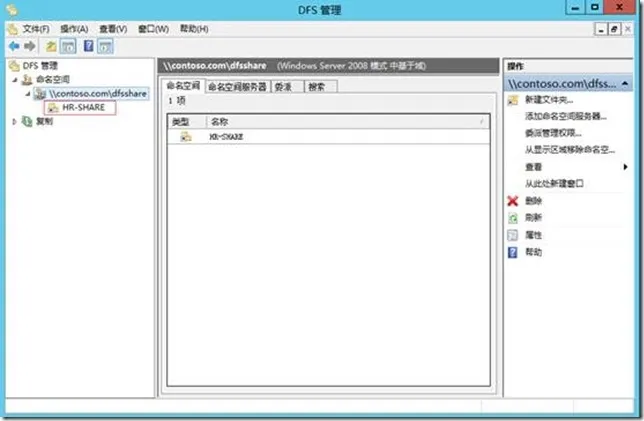Switch to the 命名空间服务器 tab
The image size is (644, 421).
(x=237, y=87)
